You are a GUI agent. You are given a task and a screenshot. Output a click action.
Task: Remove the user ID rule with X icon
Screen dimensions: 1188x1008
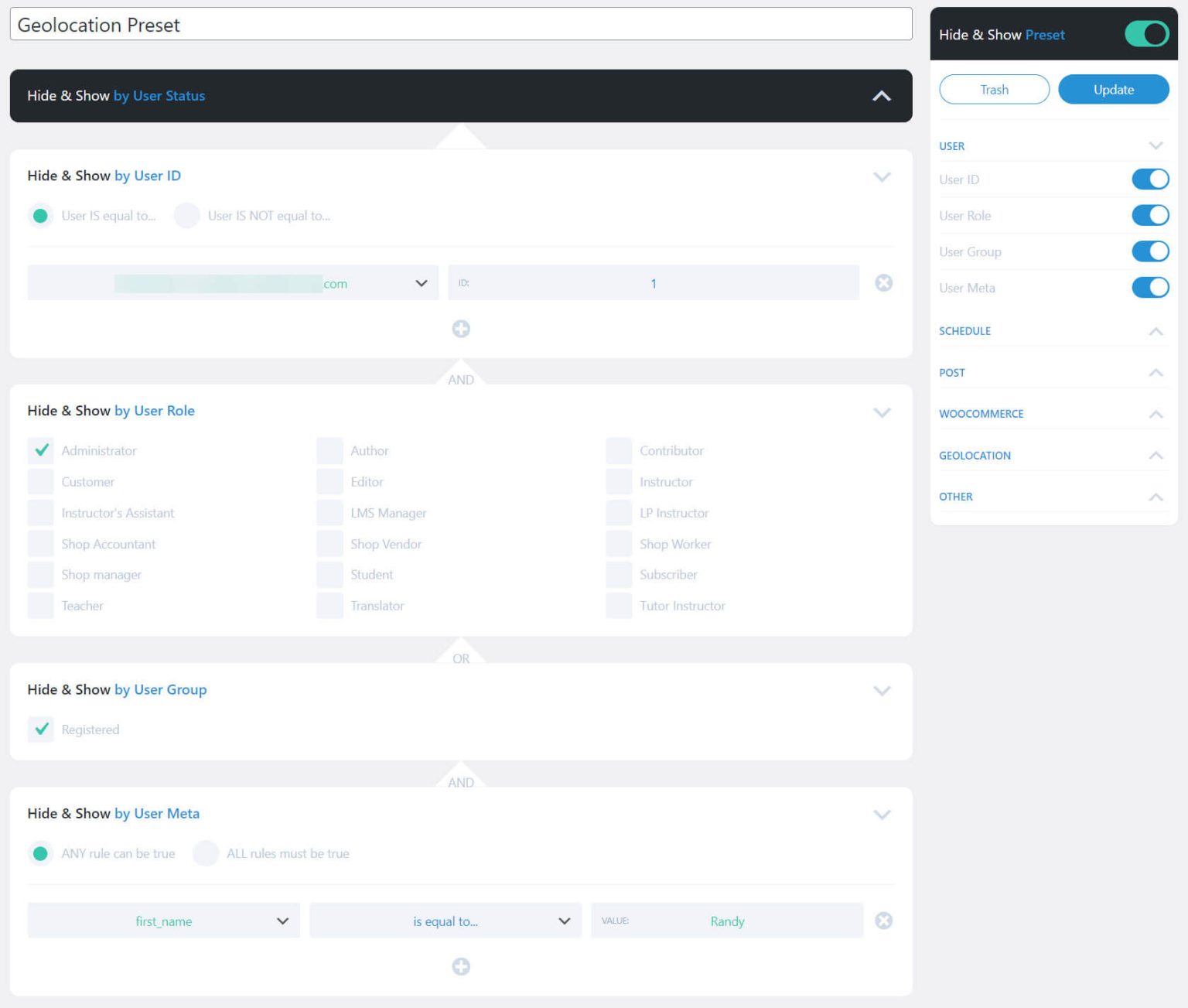tap(883, 282)
